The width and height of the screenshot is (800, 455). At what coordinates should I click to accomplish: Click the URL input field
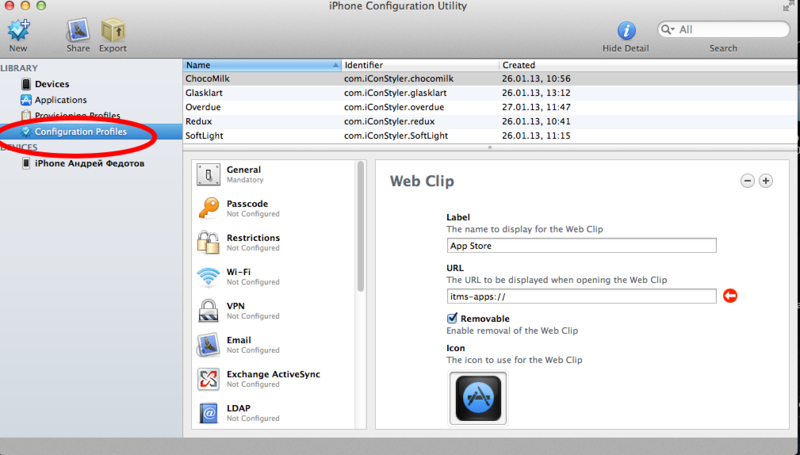(x=582, y=296)
